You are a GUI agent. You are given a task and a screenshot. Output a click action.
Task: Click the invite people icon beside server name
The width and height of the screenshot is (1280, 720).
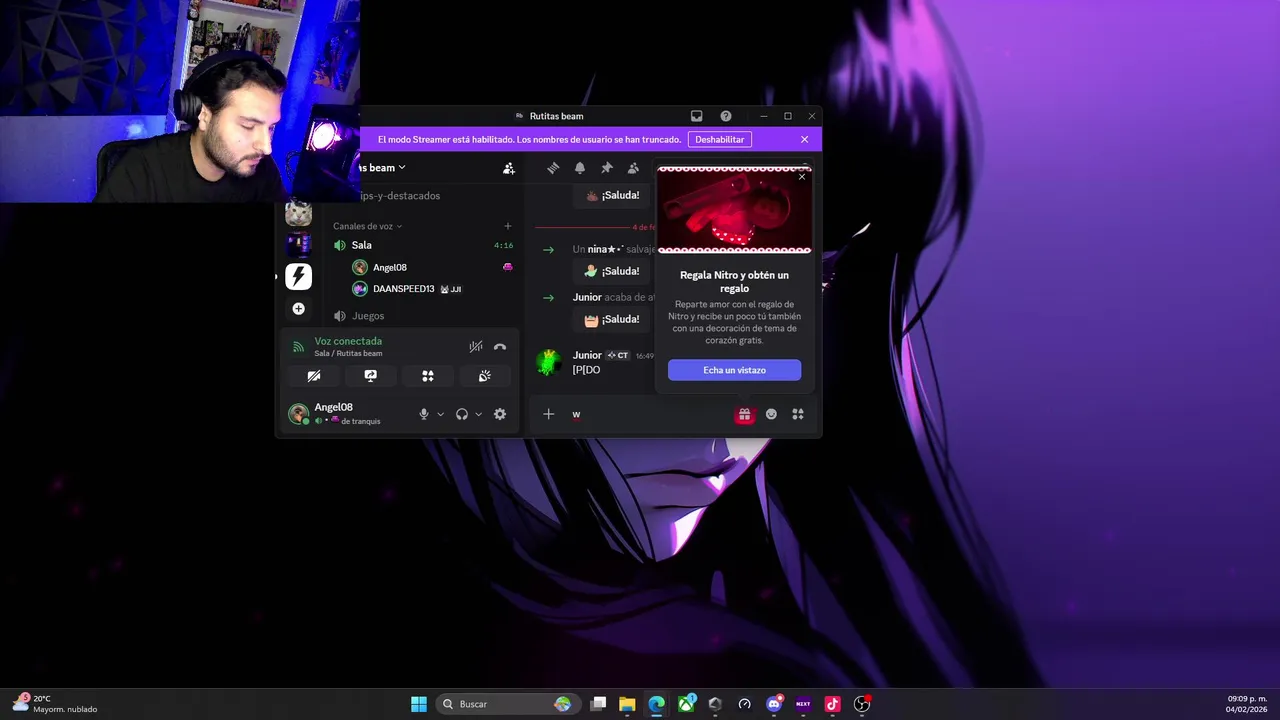(509, 168)
